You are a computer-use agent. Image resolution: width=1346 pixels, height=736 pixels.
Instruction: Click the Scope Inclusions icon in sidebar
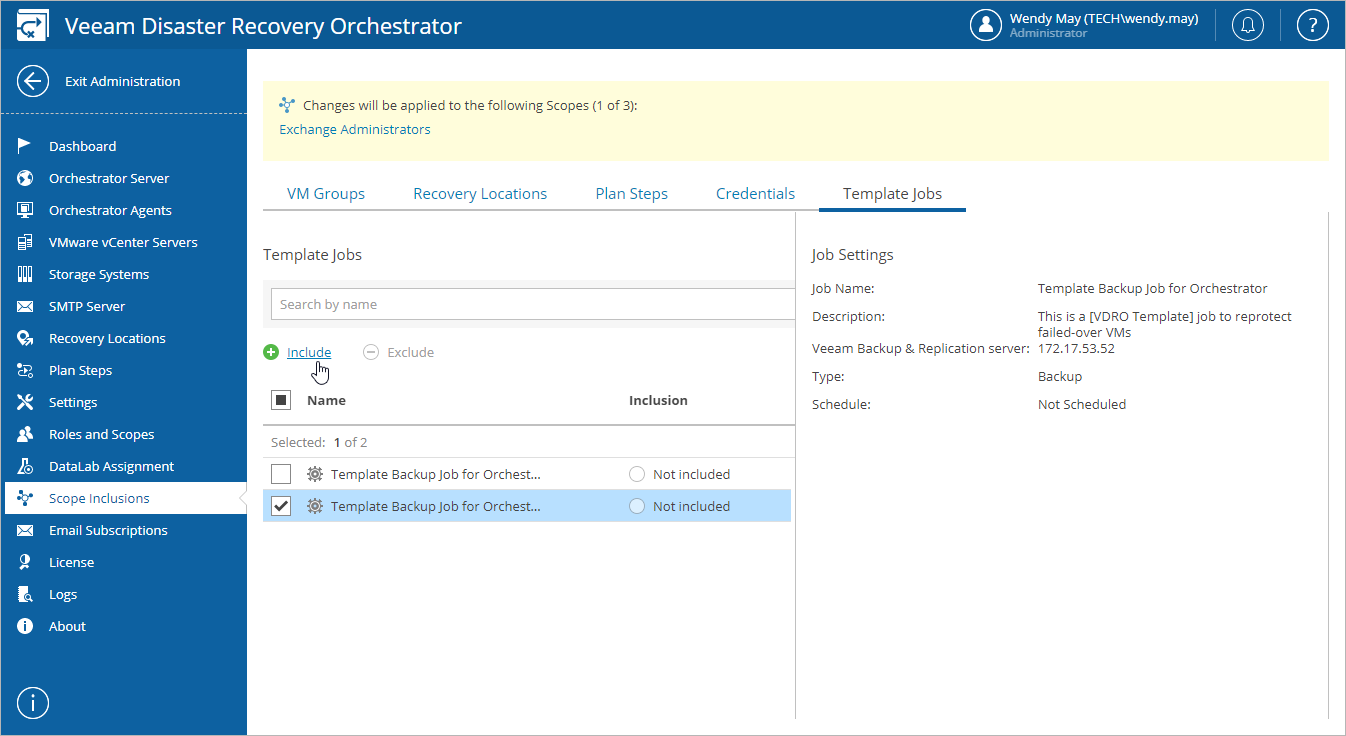tap(26, 498)
